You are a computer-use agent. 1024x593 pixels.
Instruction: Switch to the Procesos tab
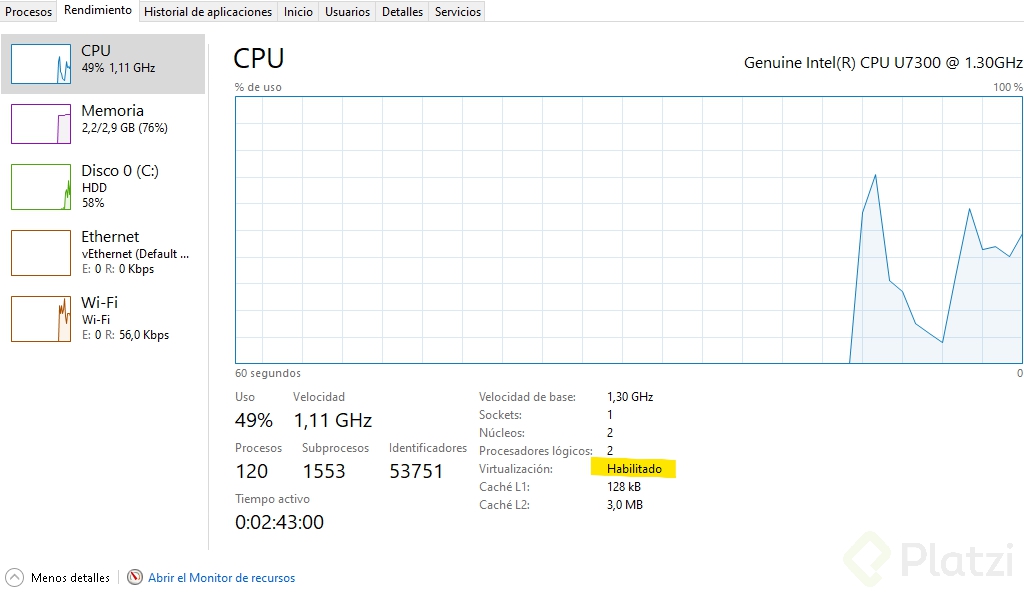[28, 12]
